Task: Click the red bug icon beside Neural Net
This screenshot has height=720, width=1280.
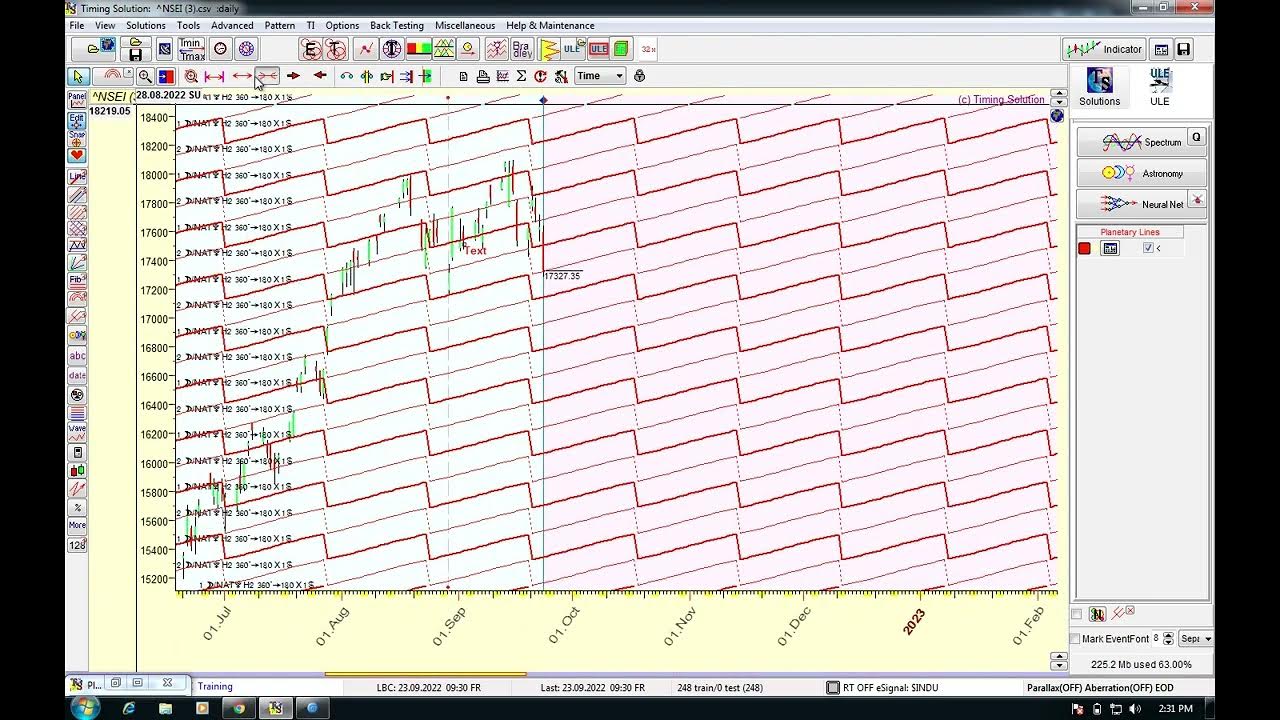Action: tap(1197, 200)
